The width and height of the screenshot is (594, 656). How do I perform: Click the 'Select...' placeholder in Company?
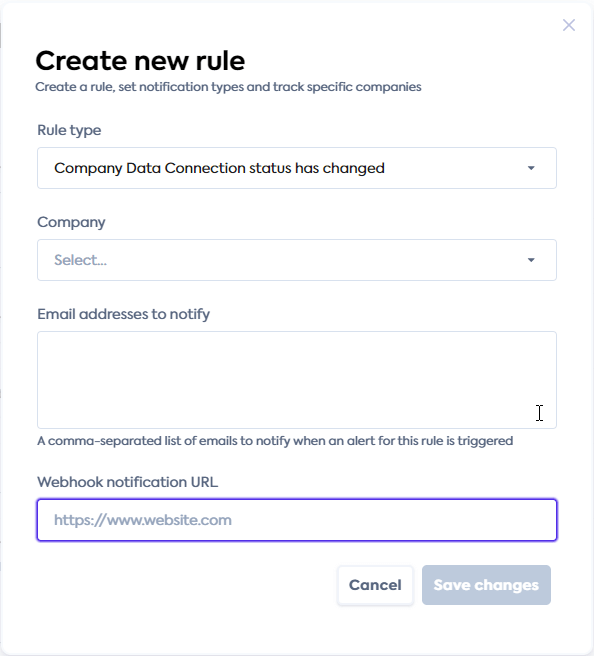click(x=80, y=260)
